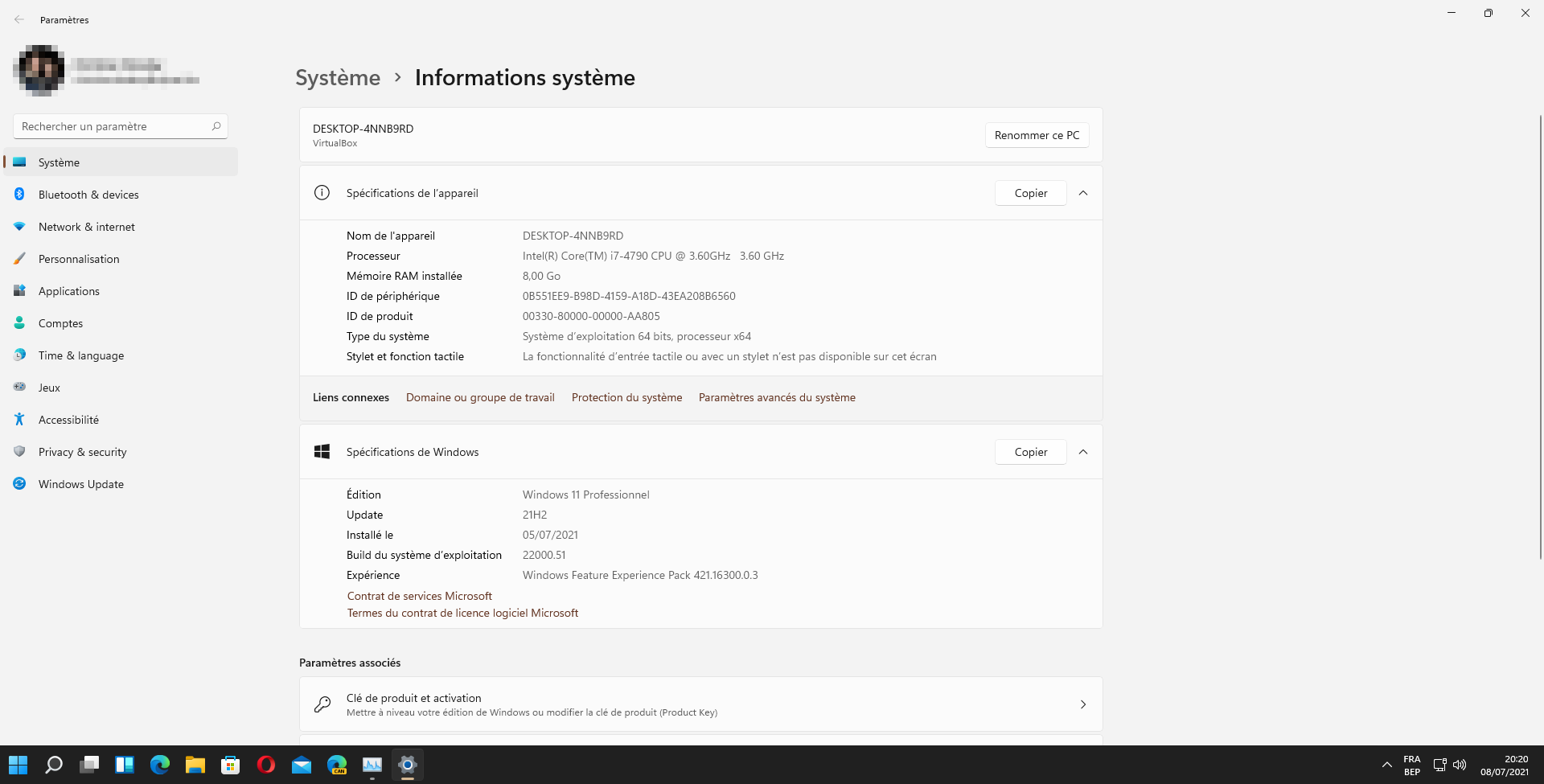1544x784 pixels.
Task: Click the ID de produit value
Action: [x=591, y=316]
